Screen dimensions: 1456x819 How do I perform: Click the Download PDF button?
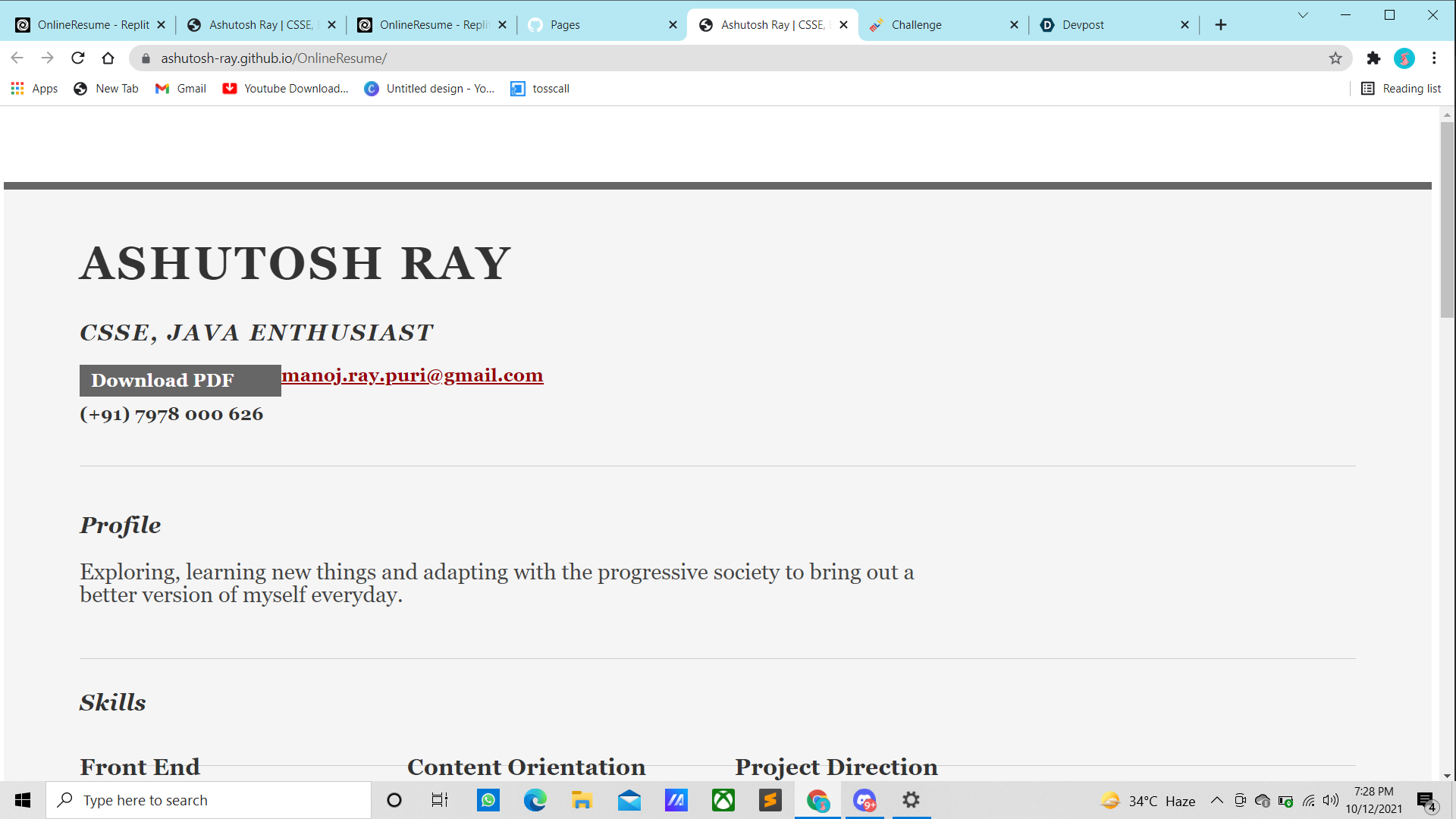click(180, 381)
